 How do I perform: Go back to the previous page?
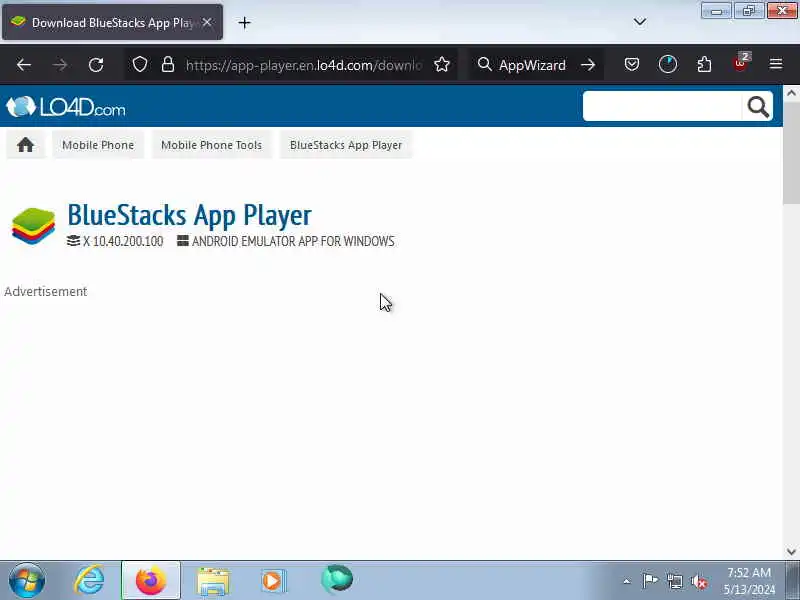pyautogui.click(x=23, y=65)
